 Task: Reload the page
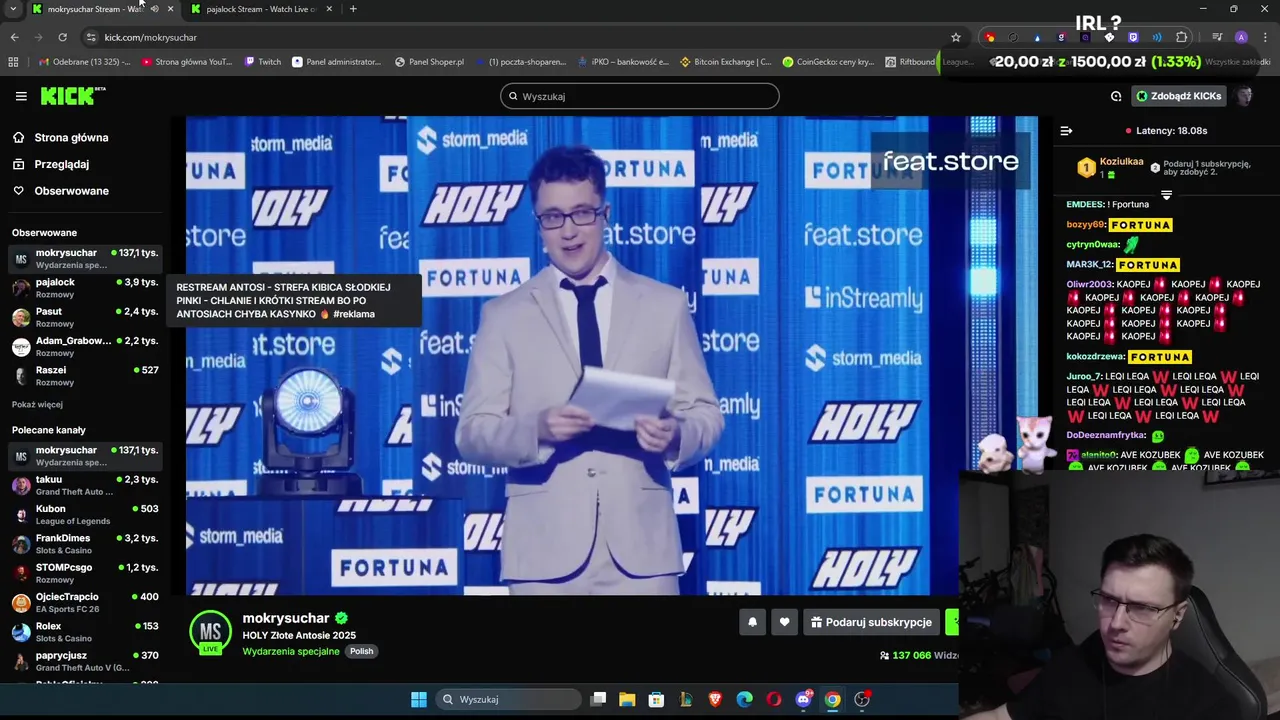click(x=62, y=37)
